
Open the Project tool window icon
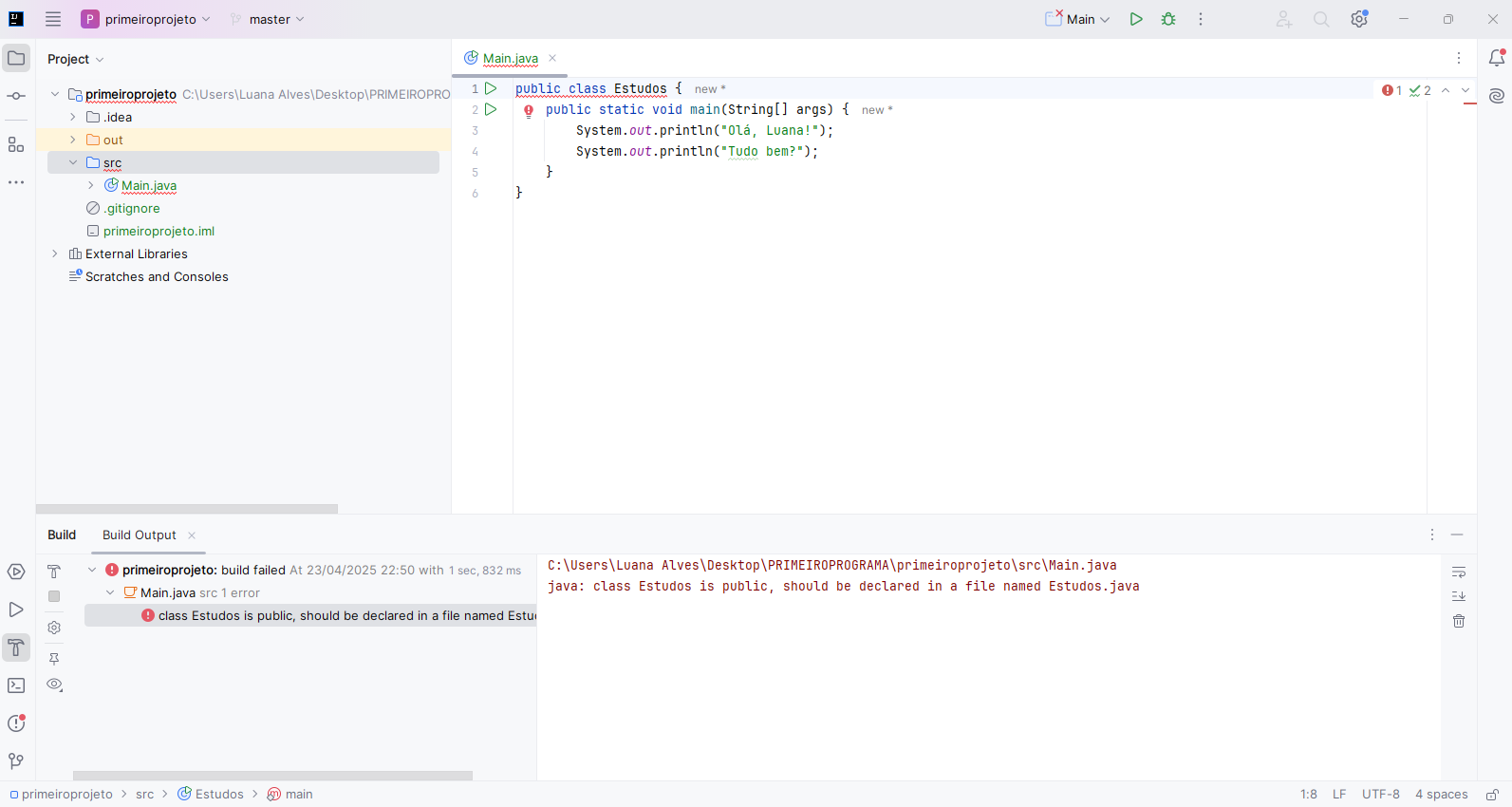pyautogui.click(x=16, y=58)
